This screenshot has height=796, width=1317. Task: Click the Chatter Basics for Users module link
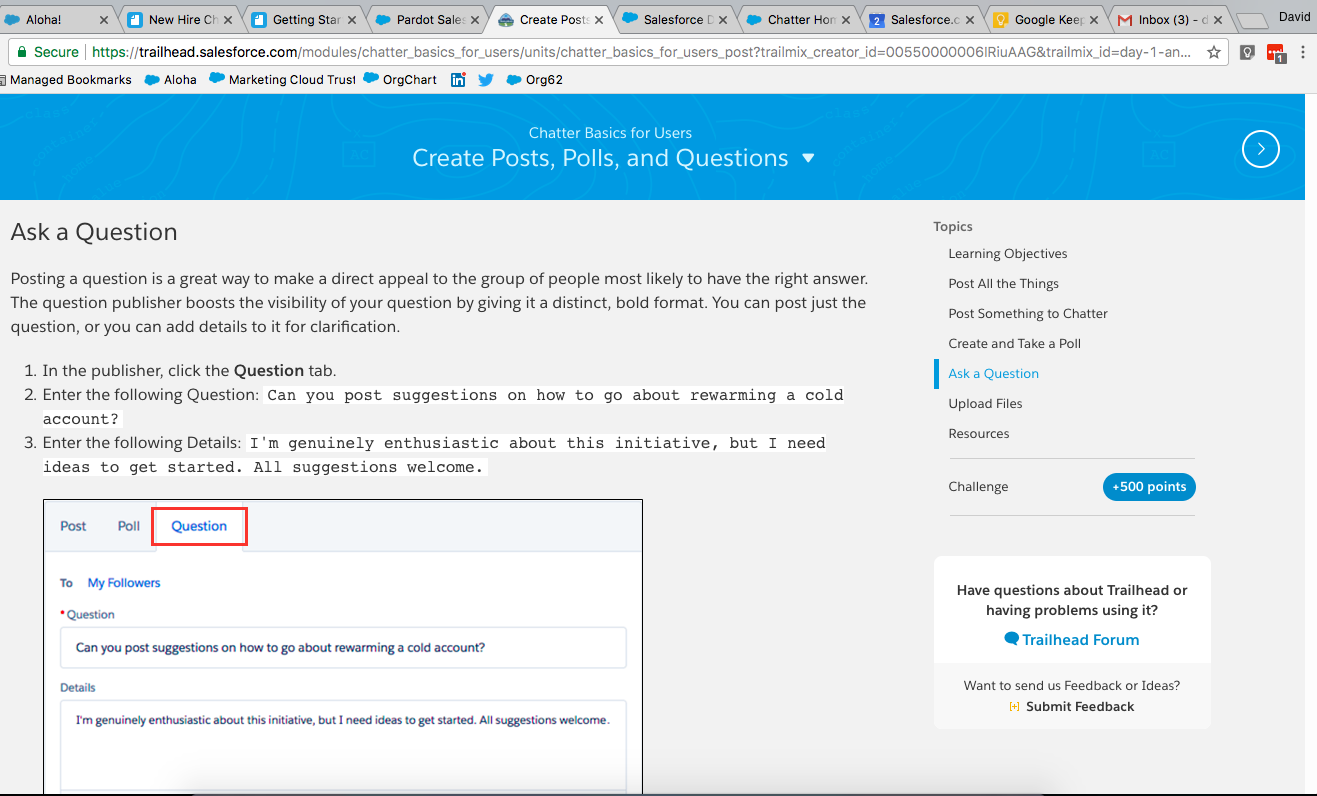pos(610,133)
